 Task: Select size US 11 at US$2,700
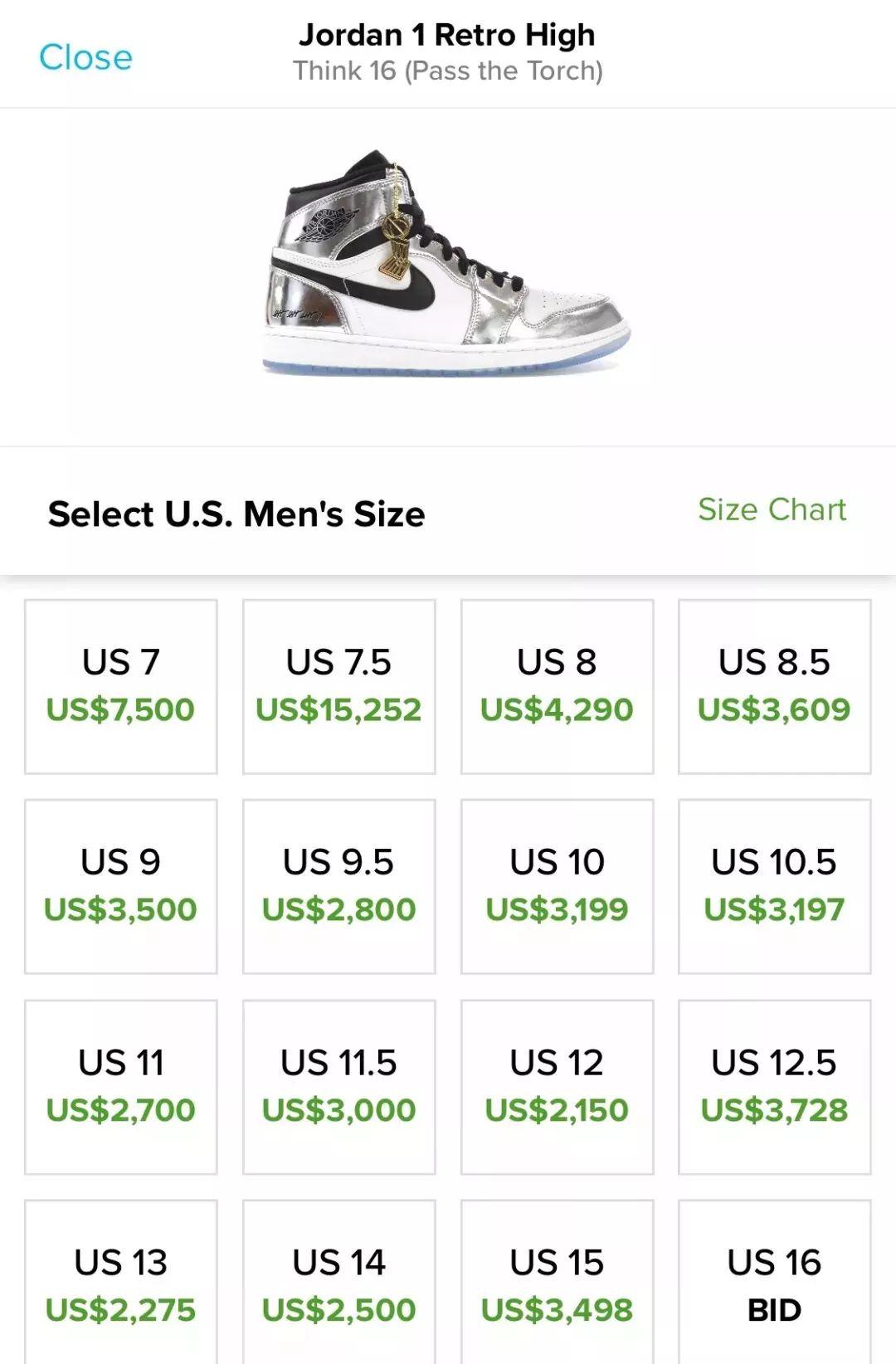[121, 1088]
